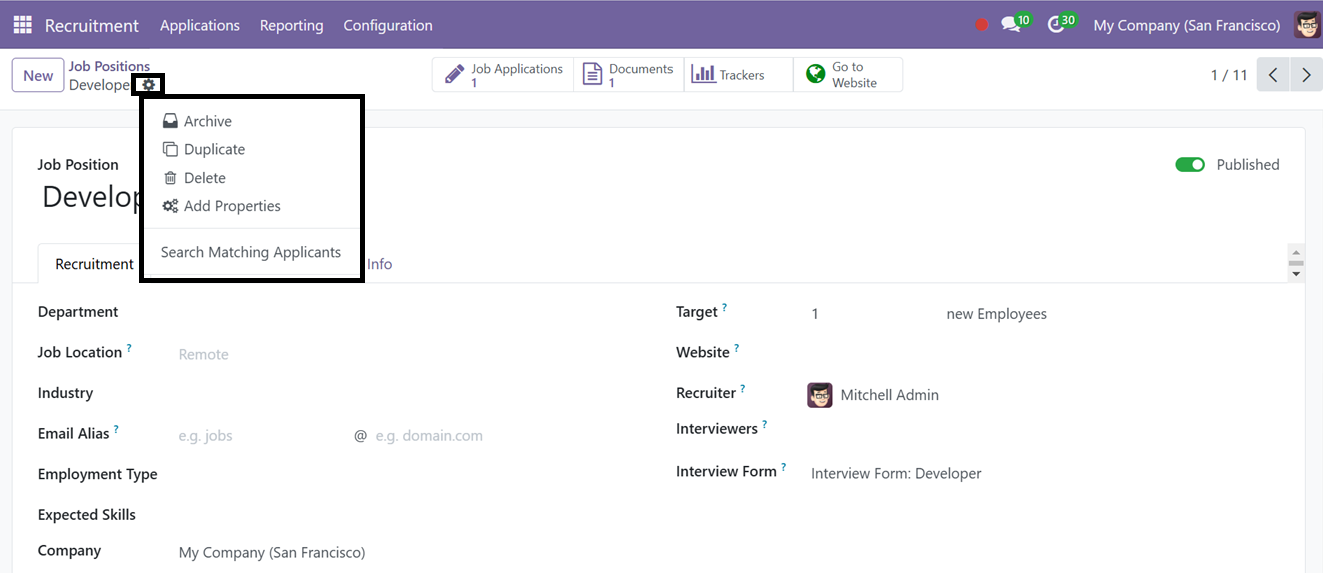This screenshot has width=1323, height=573.
Task: Click the gear actions icon beside Developer
Action: click(149, 85)
